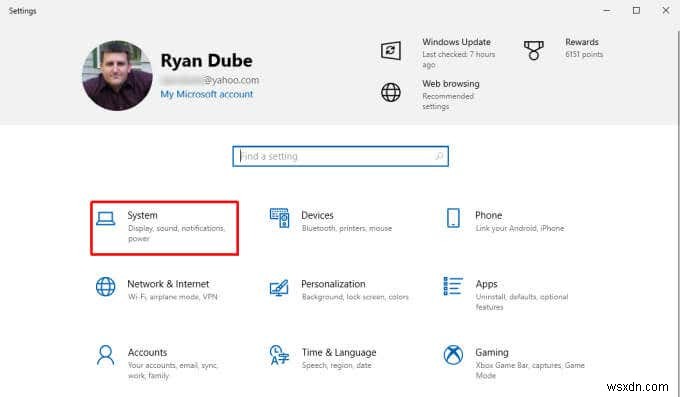Open the Network & Internet label
The height and width of the screenshot is (397, 680).
point(168,284)
